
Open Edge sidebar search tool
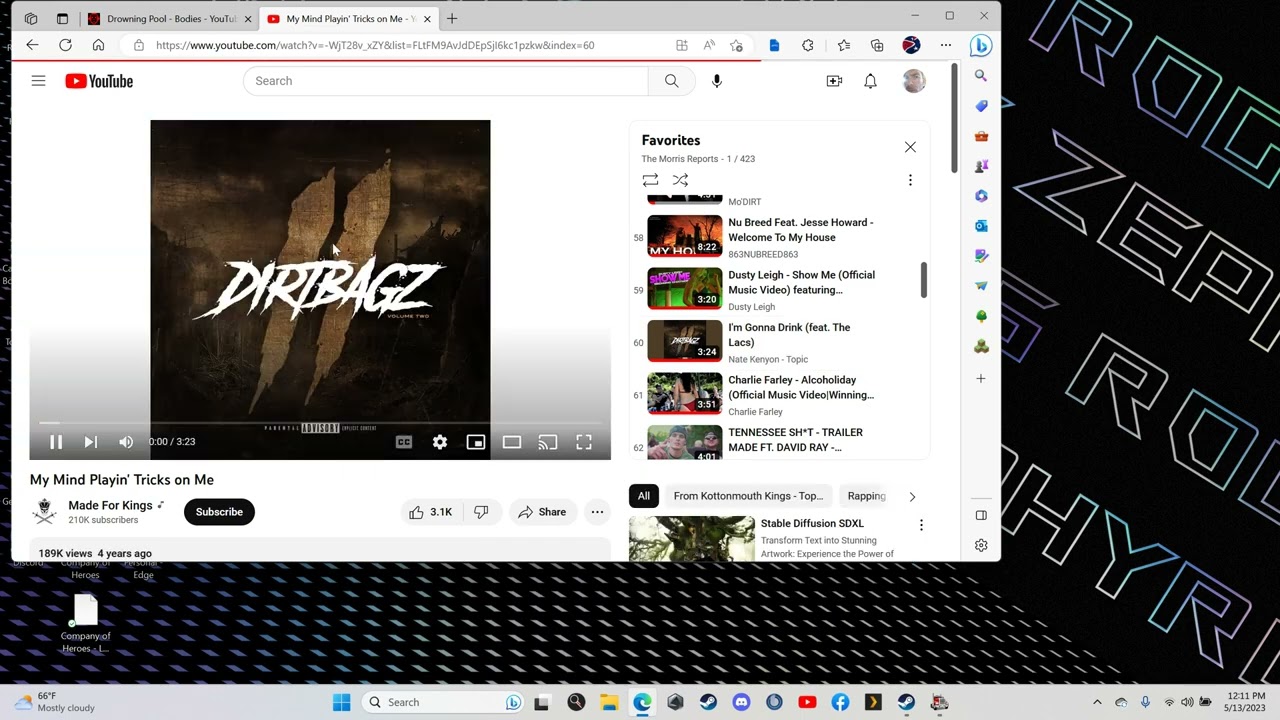[x=981, y=76]
